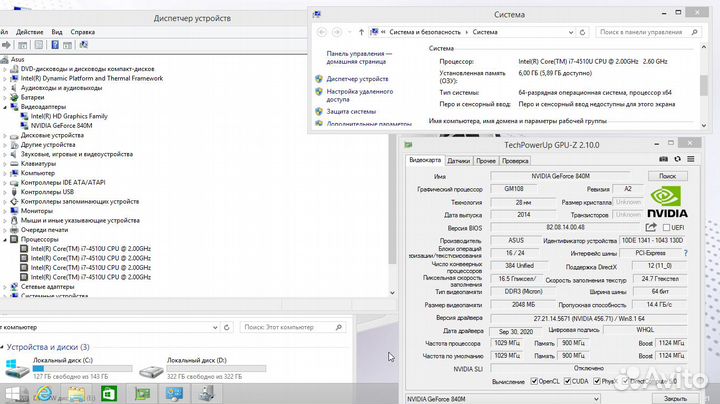The image size is (720, 404).
Task: Select NVIDIA GeForce 840M display adapter
Action: coord(62,125)
